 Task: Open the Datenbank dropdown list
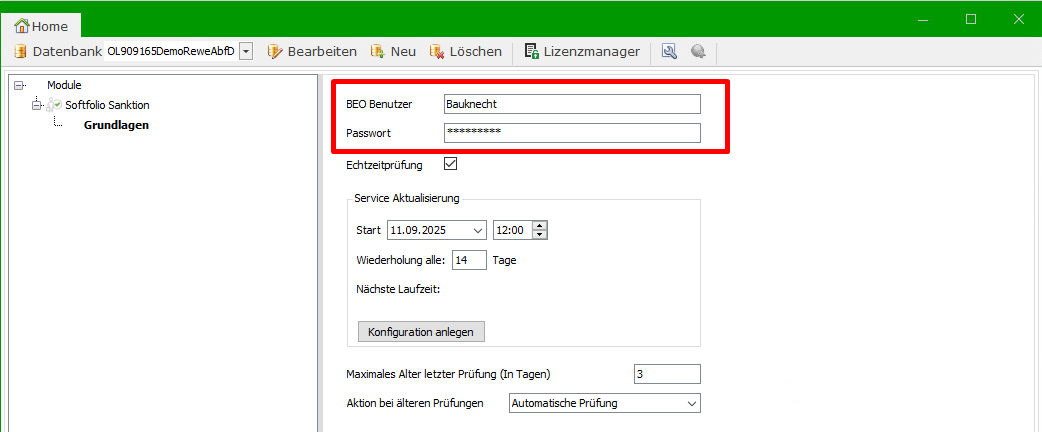click(x=246, y=51)
